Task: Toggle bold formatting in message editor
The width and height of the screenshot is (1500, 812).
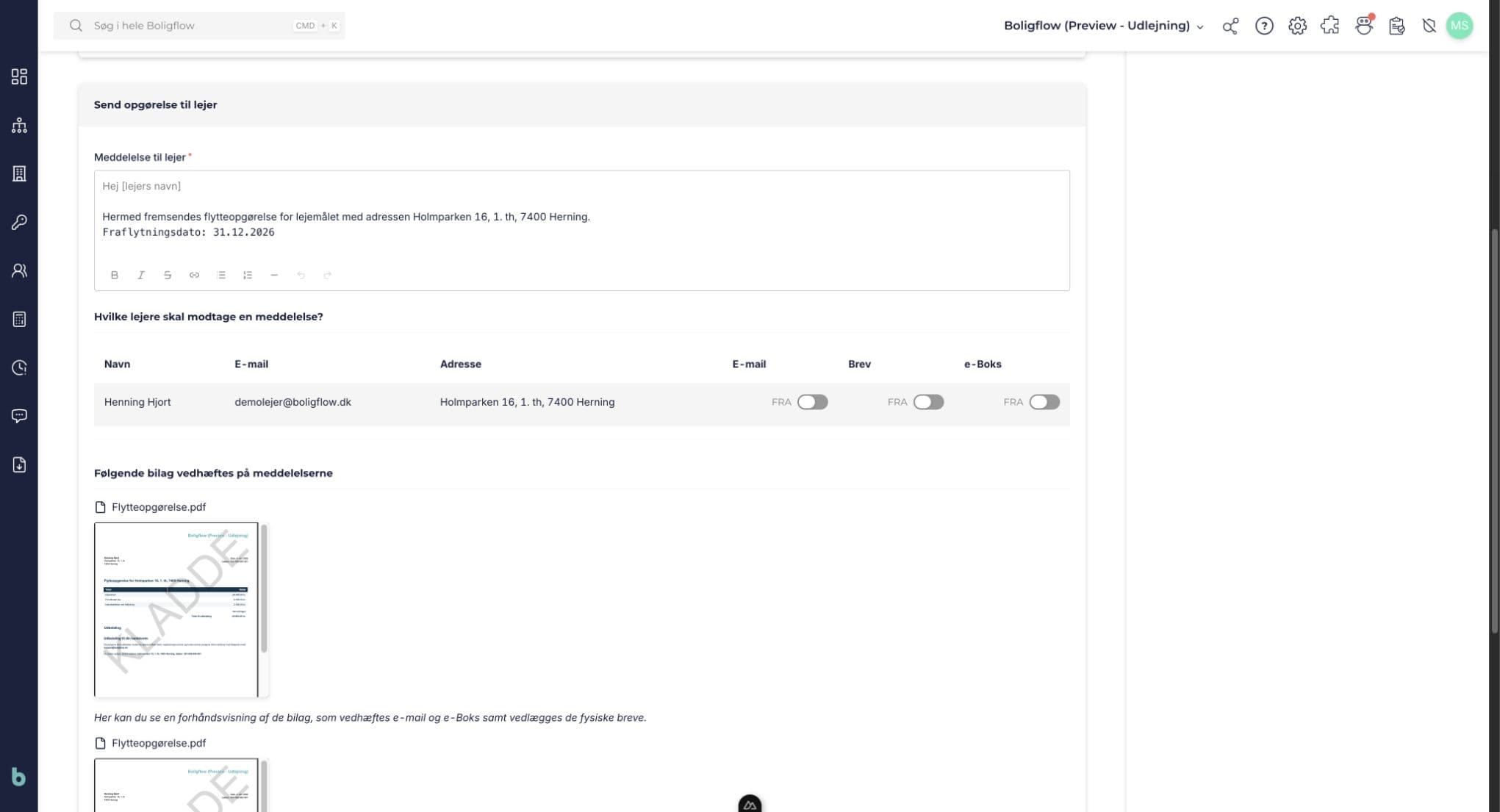Action: (x=114, y=275)
